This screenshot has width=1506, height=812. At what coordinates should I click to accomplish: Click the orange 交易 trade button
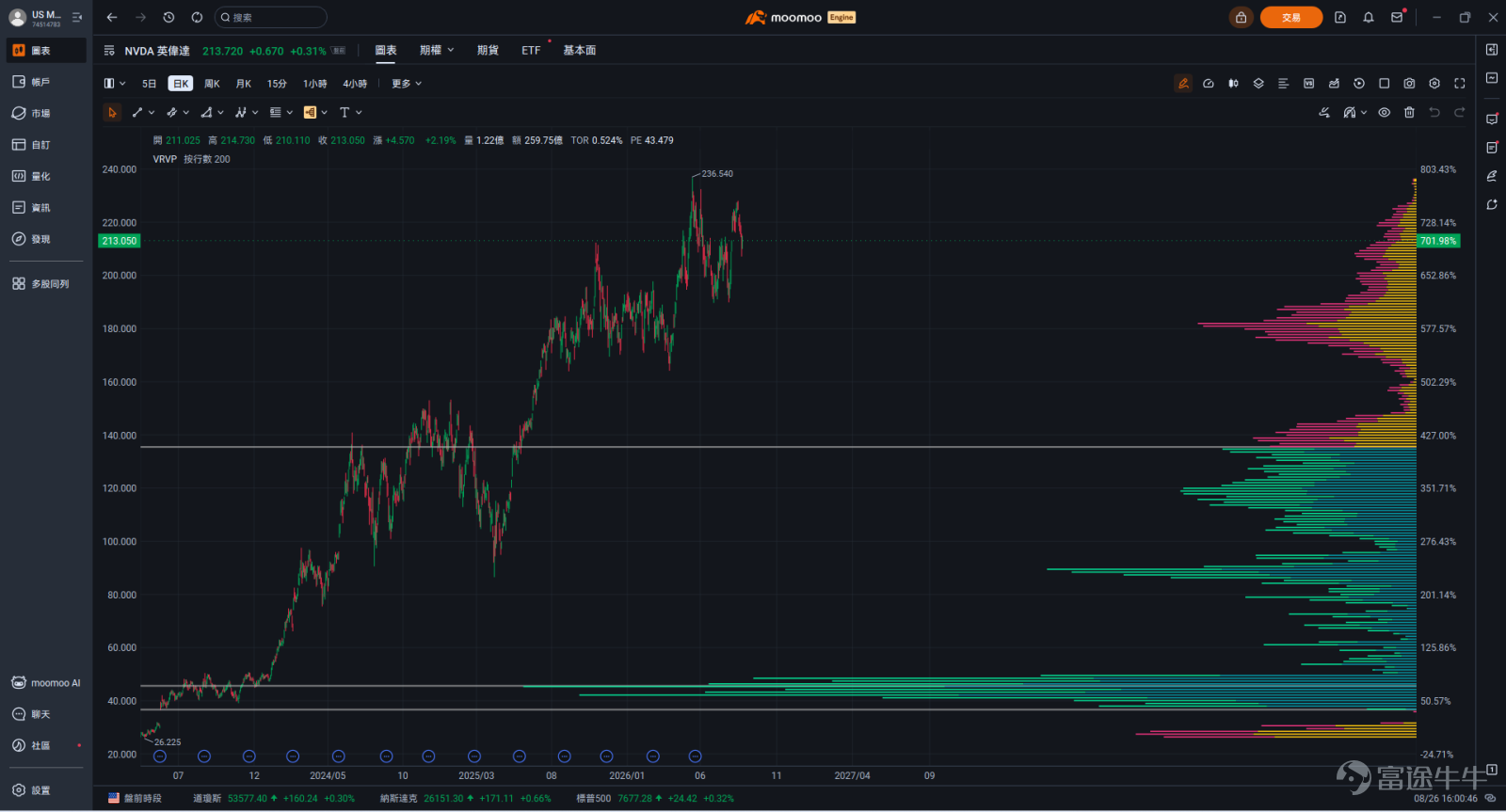[x=1290, y=17]
